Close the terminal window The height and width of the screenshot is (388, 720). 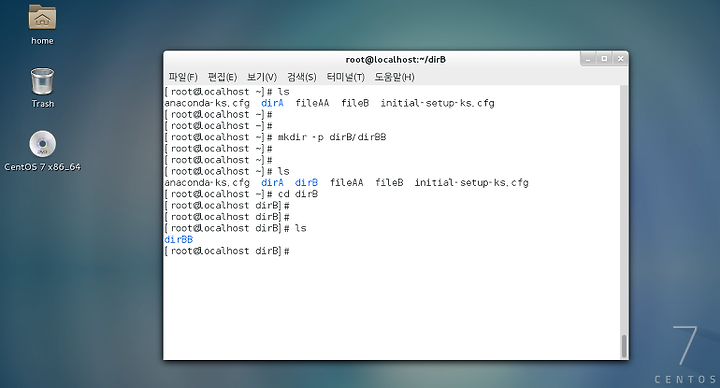pos(620,59)
